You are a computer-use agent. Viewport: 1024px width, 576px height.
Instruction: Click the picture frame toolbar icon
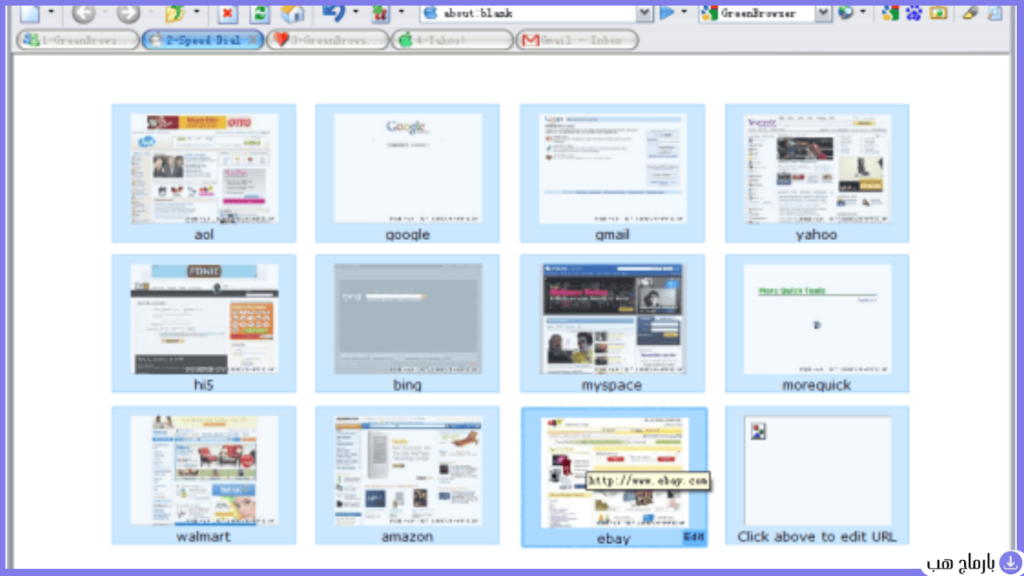(938, 12)
